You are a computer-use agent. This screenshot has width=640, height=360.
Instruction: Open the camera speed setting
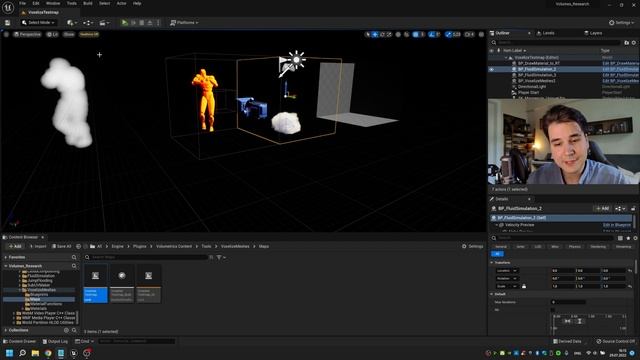click(469, 35)
